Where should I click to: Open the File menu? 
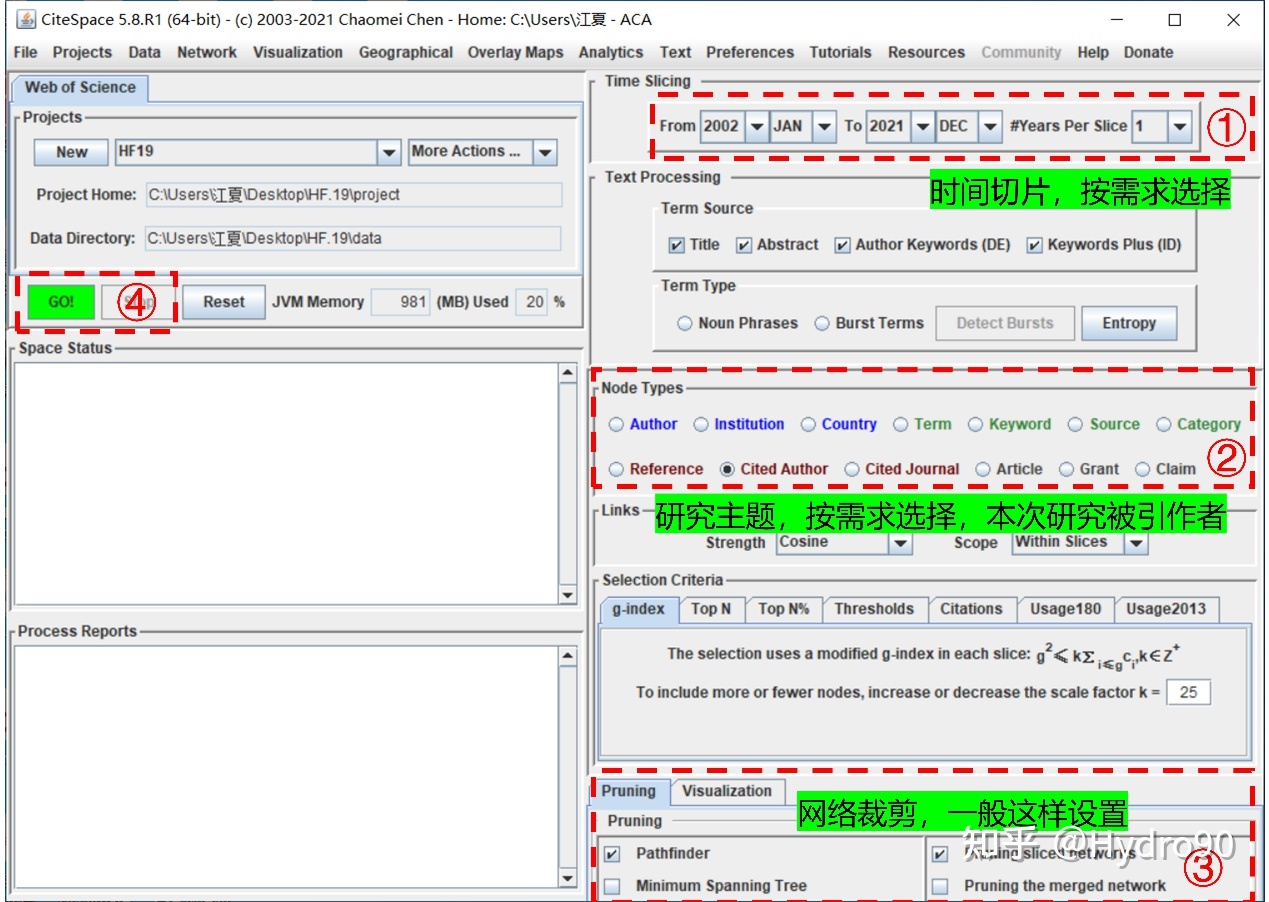pos(26,52)
